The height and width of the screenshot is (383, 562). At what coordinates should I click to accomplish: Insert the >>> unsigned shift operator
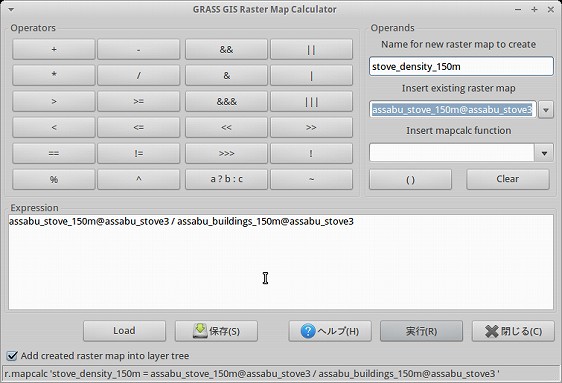click(x=226, y=153)
